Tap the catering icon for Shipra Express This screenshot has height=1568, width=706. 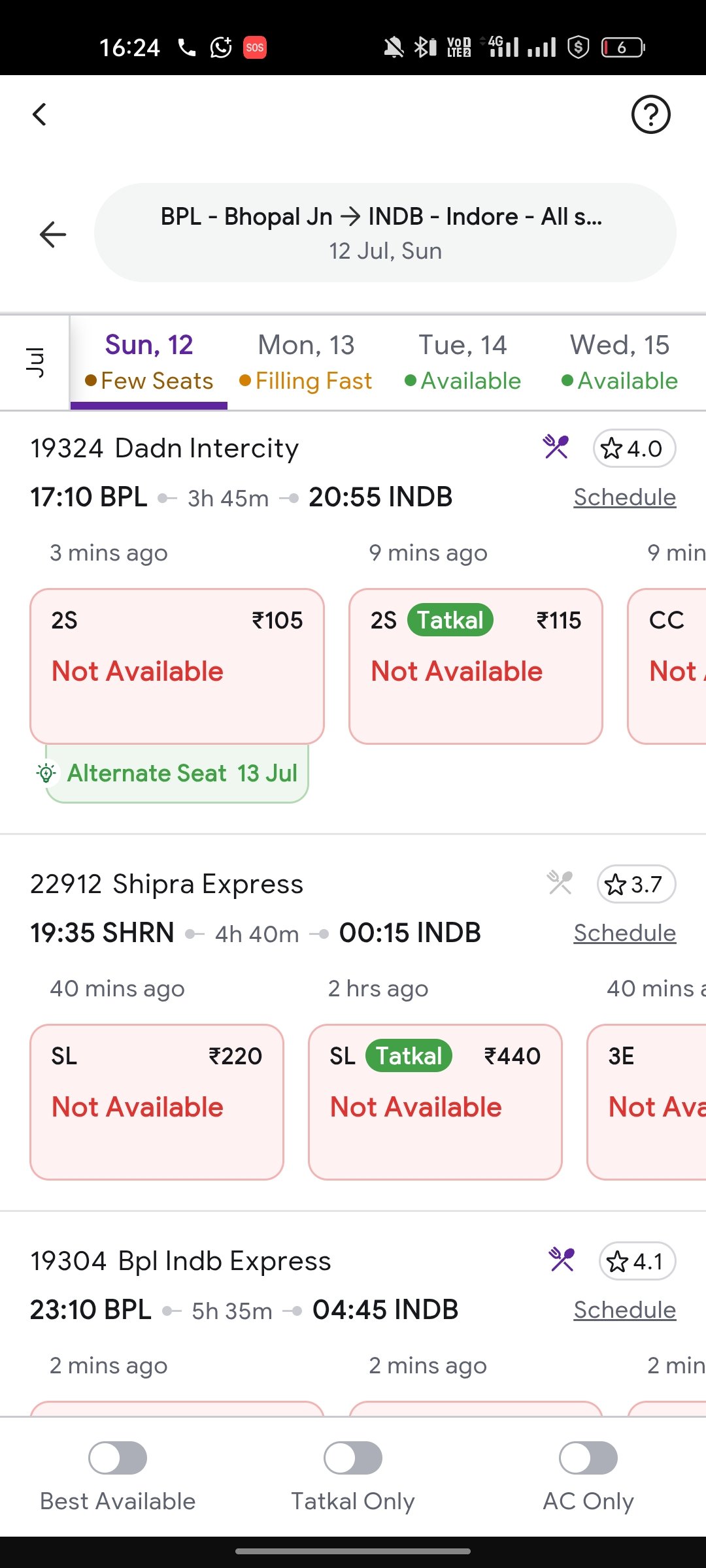point(560,883)
